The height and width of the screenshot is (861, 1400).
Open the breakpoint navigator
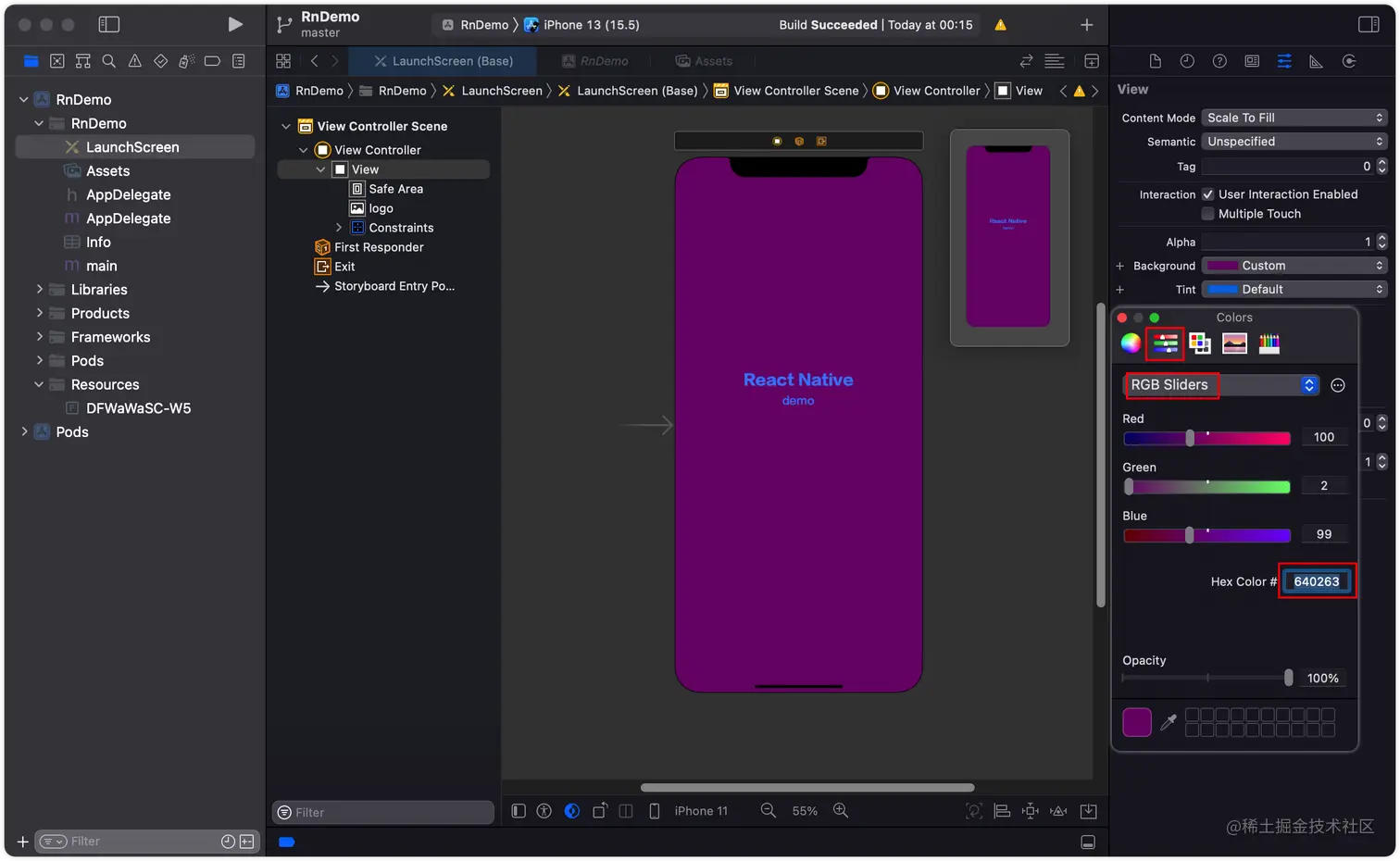[212, 61]
